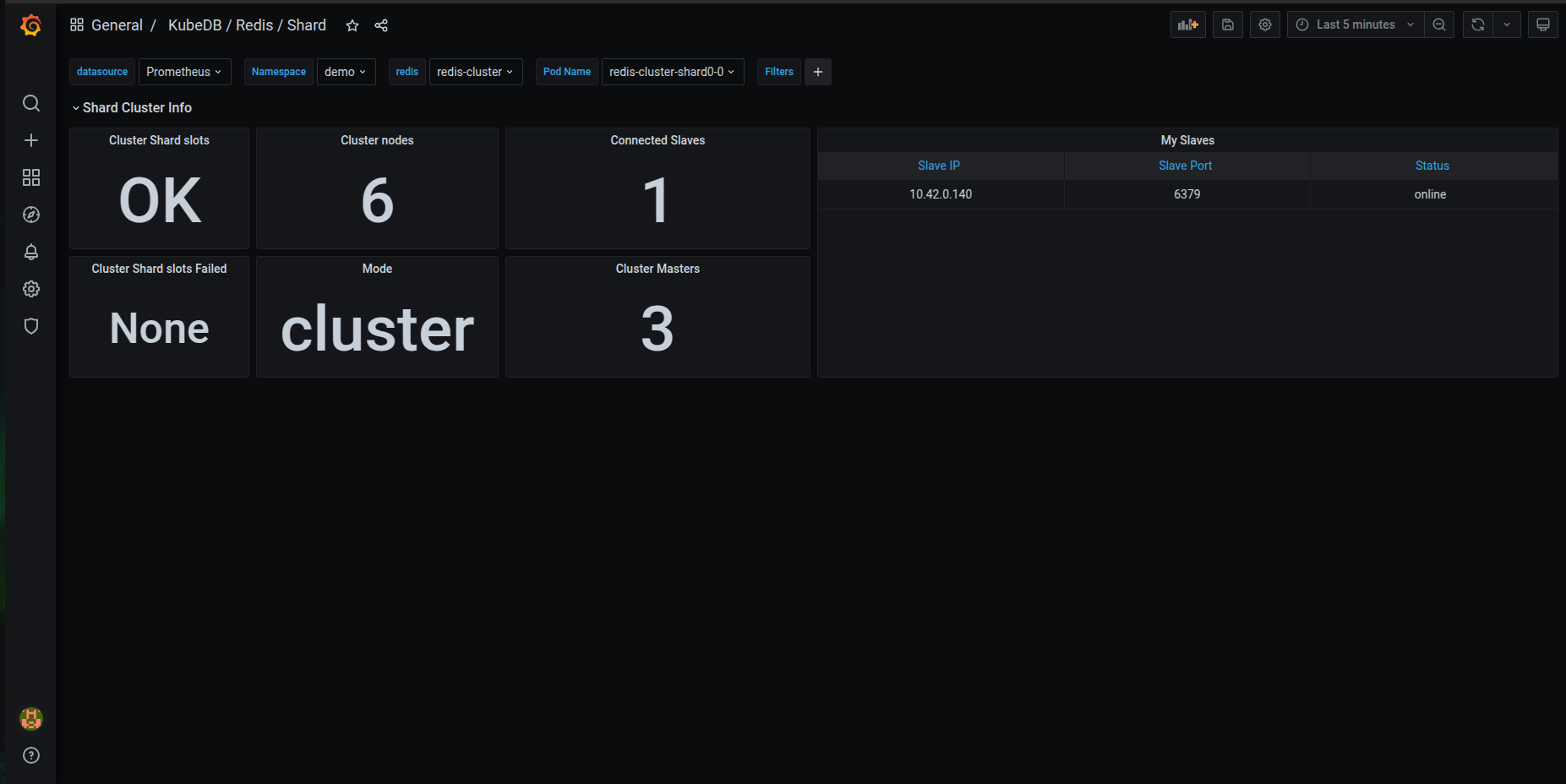Open the refresh interval dropdown arrow
1566x784 pixels.
[x=1507, y=24]
